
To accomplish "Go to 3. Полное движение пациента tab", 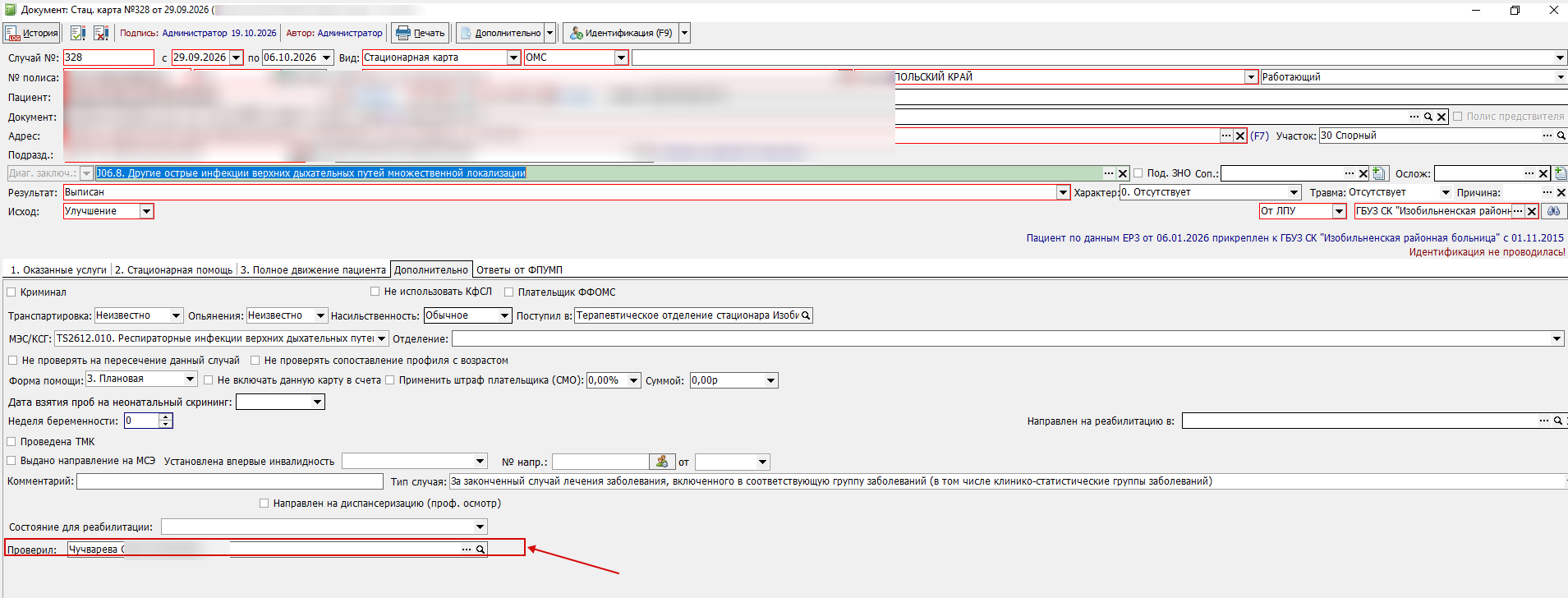I will click(313, 269).
